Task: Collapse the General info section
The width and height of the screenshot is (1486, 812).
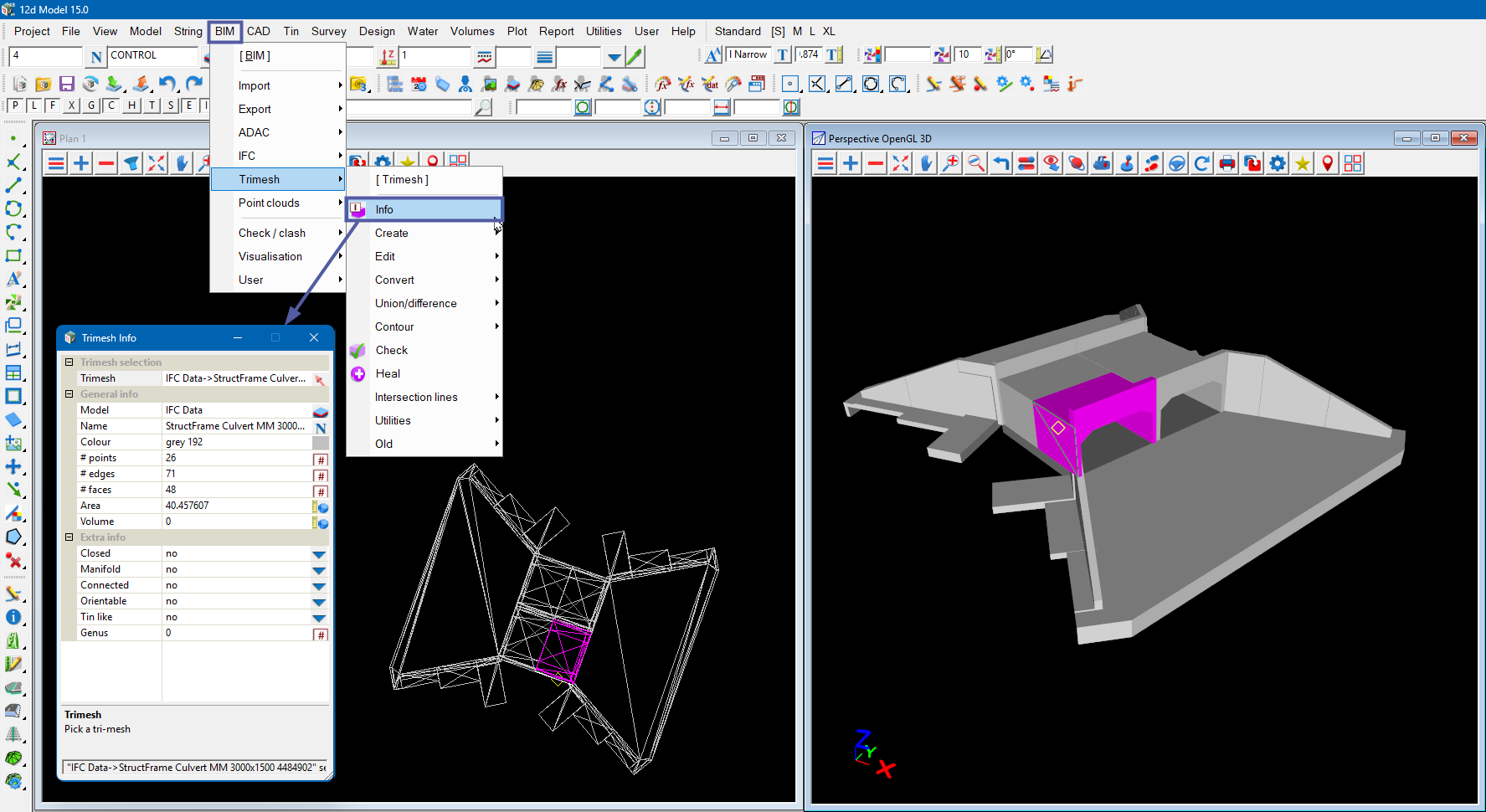Action: pos(69,394)
